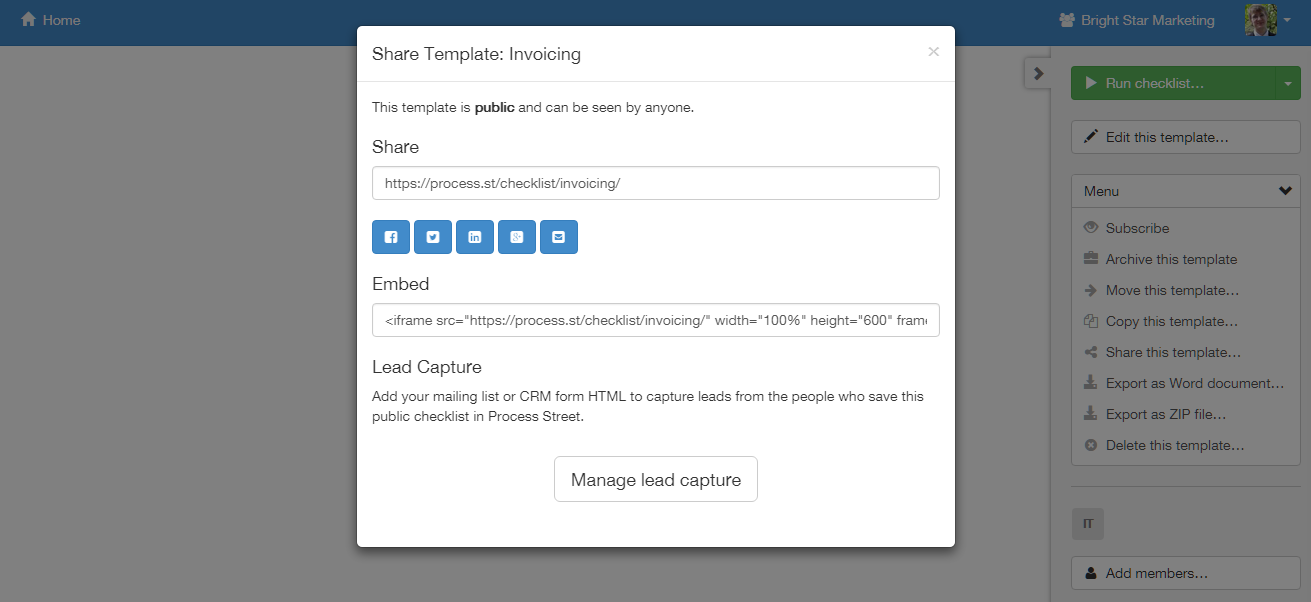Viewport: 1311px width, 602px height.
Task: Click Add members button
Action: 1185,574
